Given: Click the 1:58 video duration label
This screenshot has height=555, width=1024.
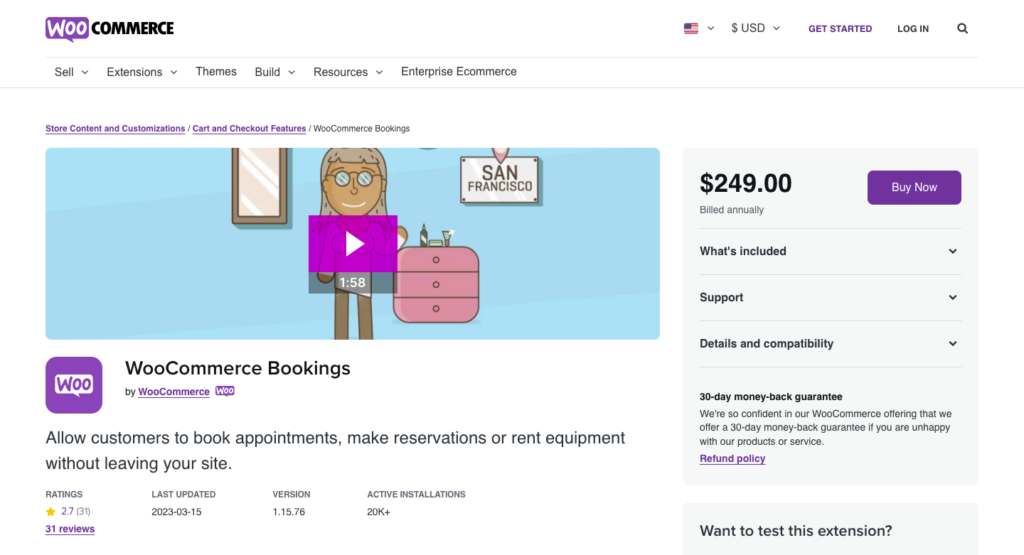Looking at the screenshot, I should (x=352, y=283).
